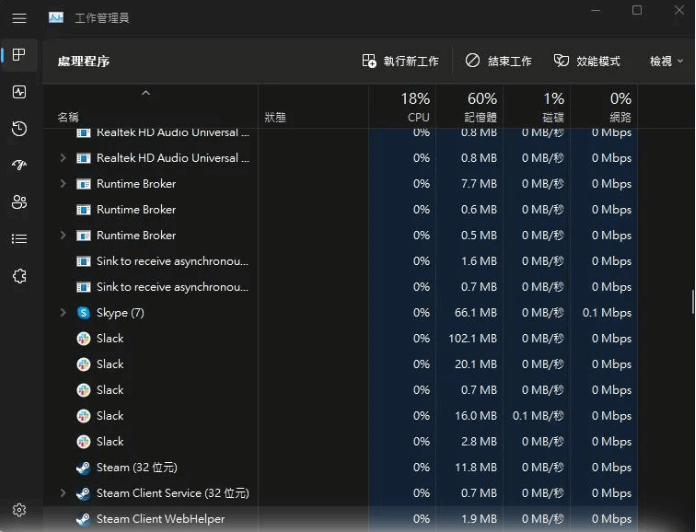Maximize the Task Manager window
696x532 pixels.
pyautogui.click(x=637, y=10)
